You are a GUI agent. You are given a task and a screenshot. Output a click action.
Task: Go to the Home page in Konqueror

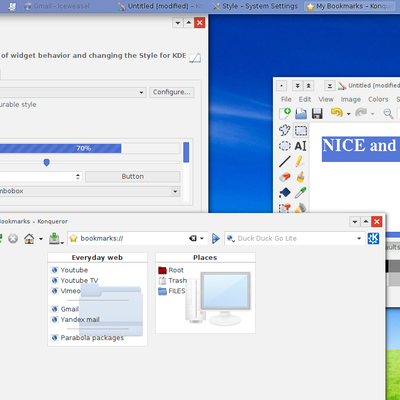[29, 238]
